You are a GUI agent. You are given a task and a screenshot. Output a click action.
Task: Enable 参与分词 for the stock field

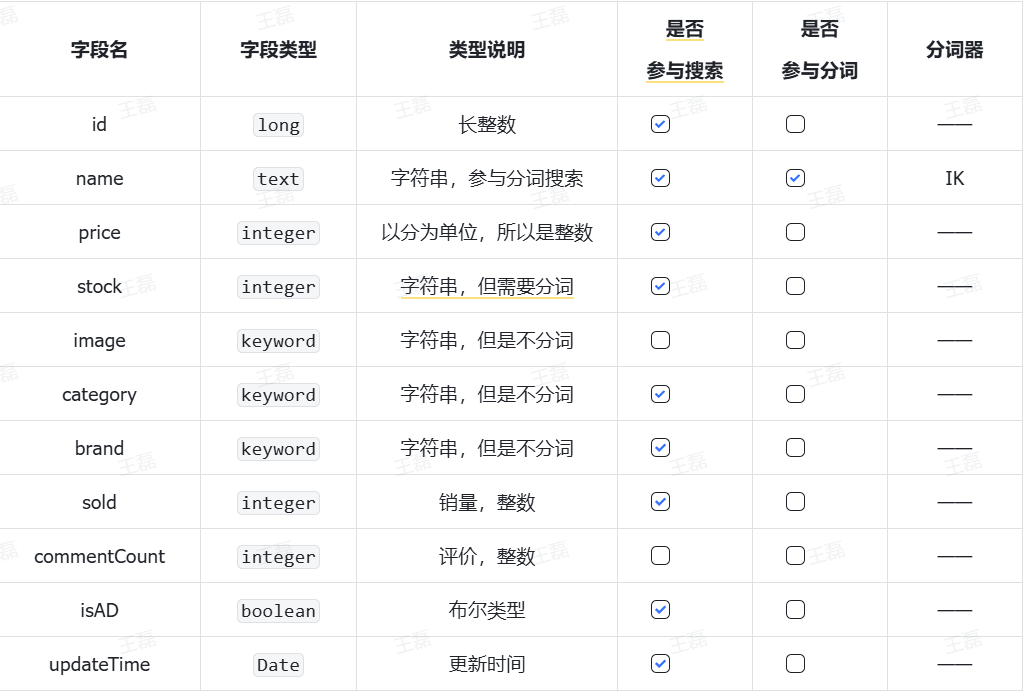tap(795, 286)
